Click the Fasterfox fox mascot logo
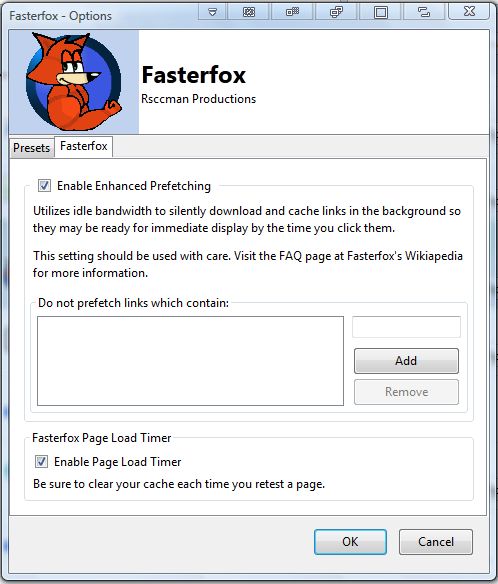 click(x=74, y=82)
